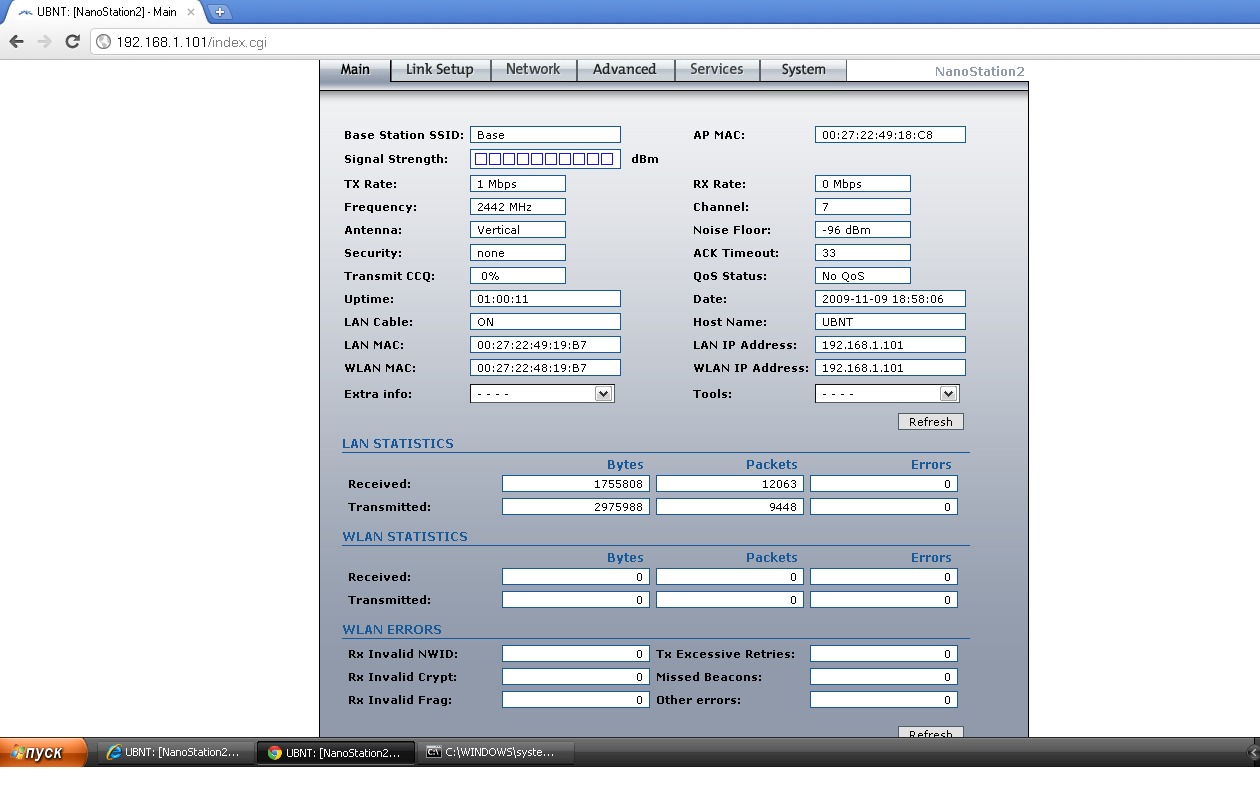
Task: Click the Base Station SSID field
Action: coord(545,135)
